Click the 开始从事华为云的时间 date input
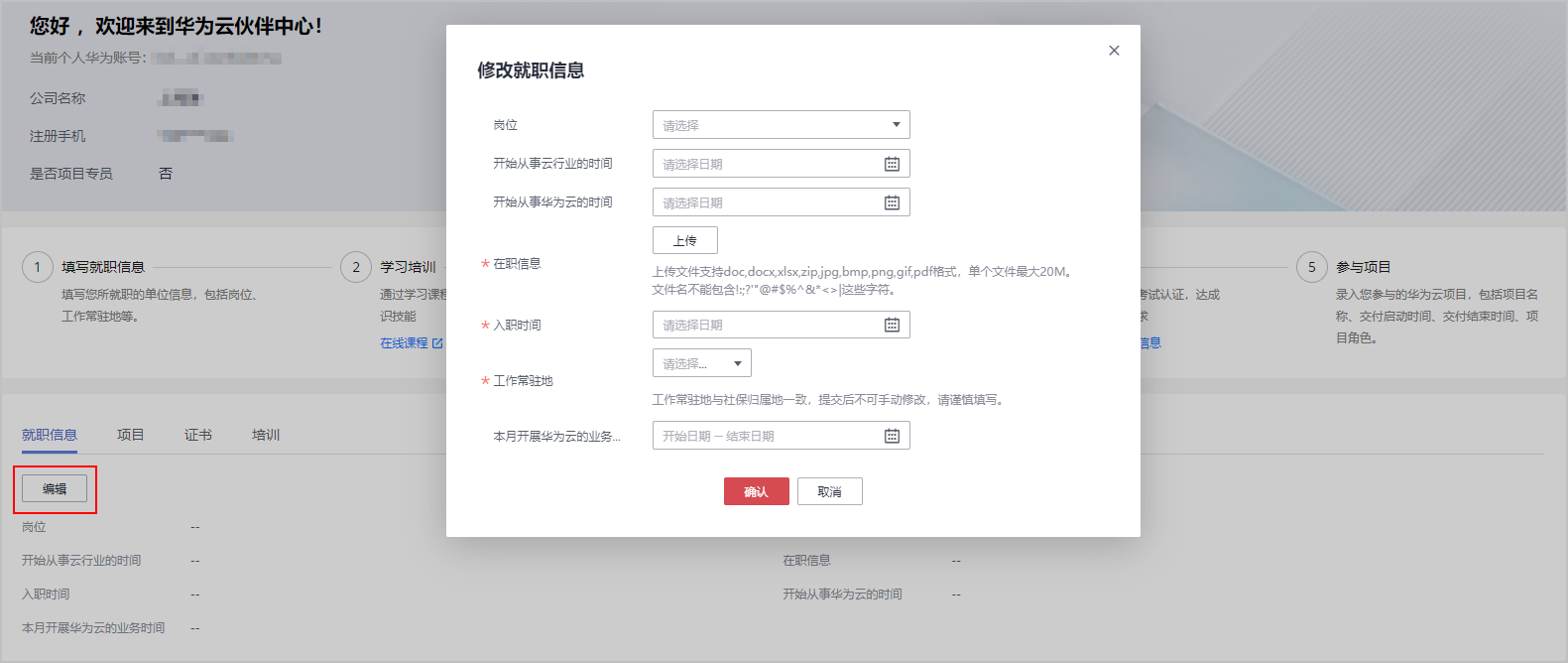Viewport: 1568px width, 663px height. (781, 202)
